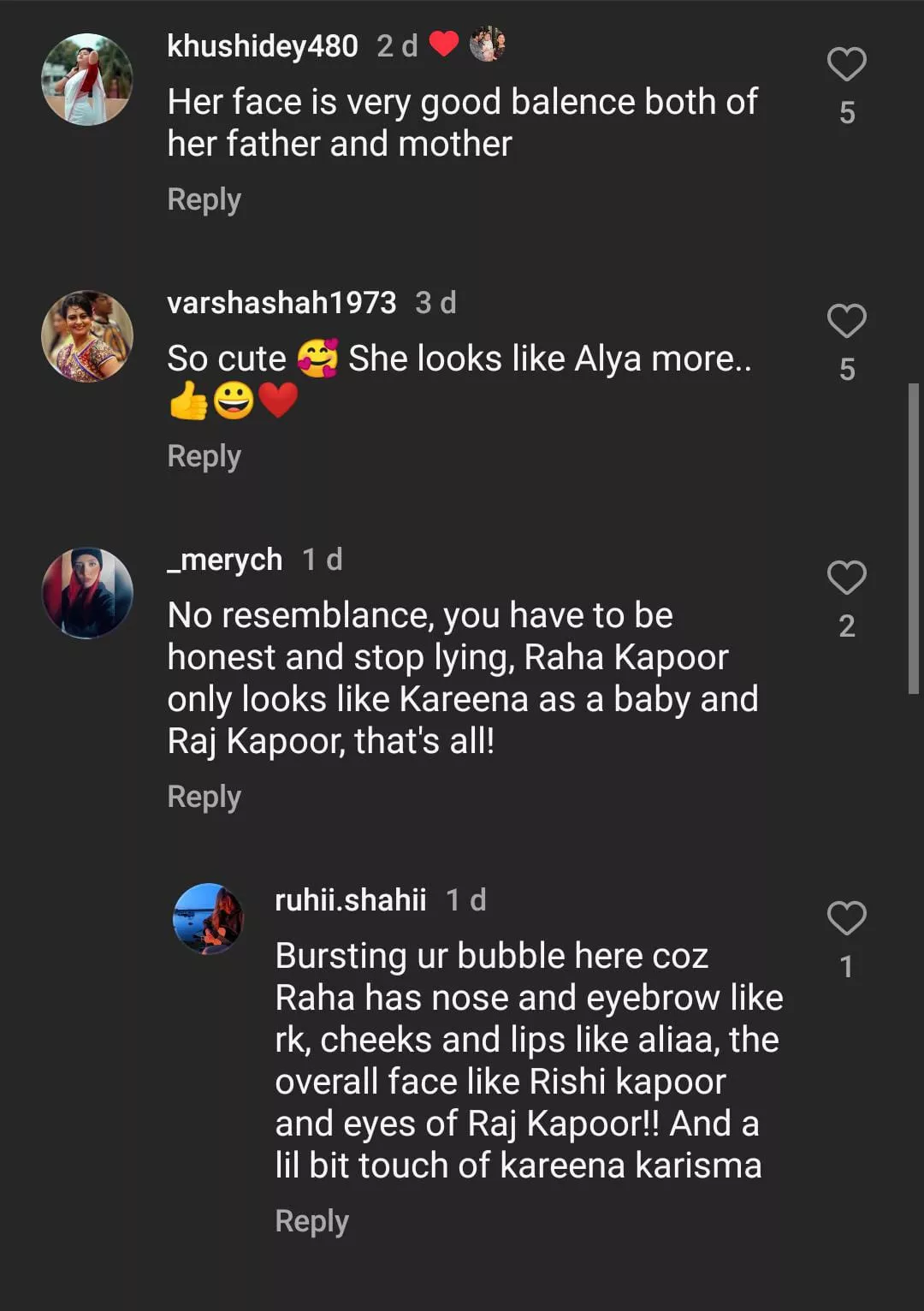View _merych's profile avatar
The height and width of the screenshot is (1311, 924).
point(87,593)
